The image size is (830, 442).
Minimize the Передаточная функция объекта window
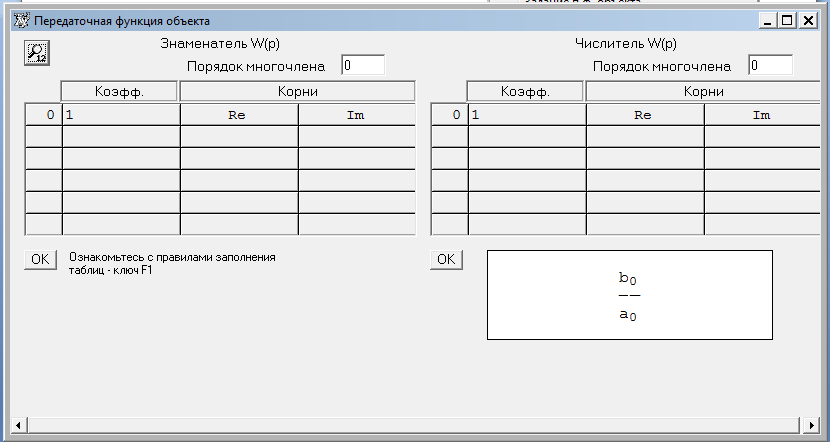coord(768,21)
